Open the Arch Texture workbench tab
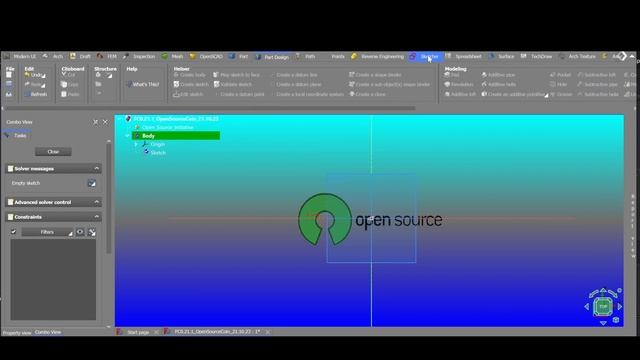The image size is (640, 360). tap(578, 56)
